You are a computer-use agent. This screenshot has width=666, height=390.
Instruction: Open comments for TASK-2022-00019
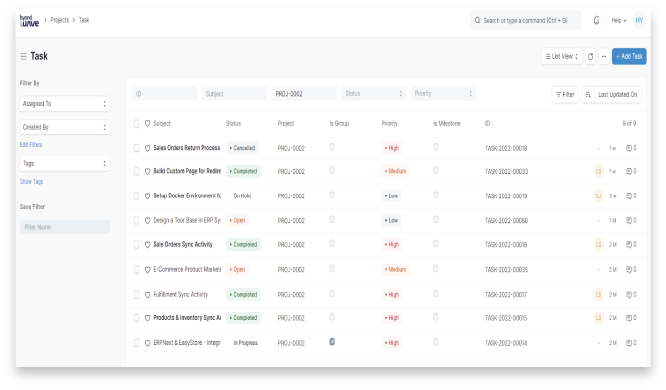[x=631, y=196]
